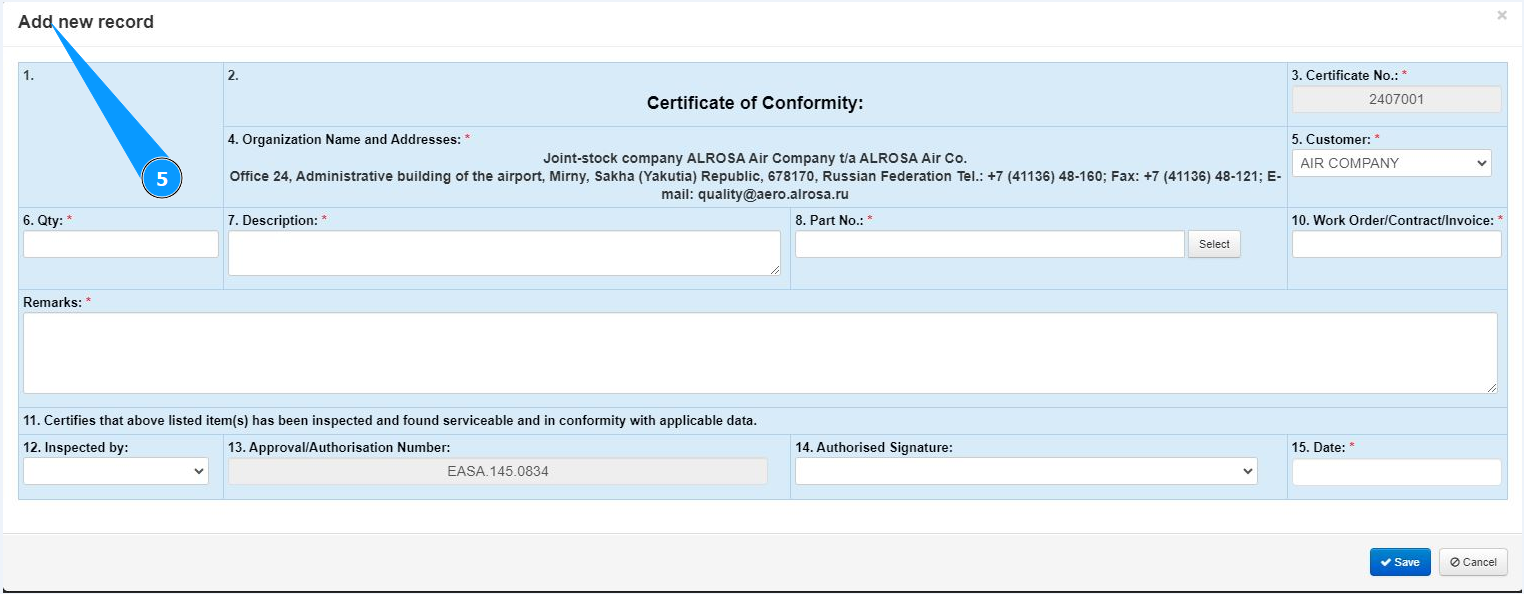Click the Remarks box resize handle
This screenshot has height=594, width=1524.
1492,388
